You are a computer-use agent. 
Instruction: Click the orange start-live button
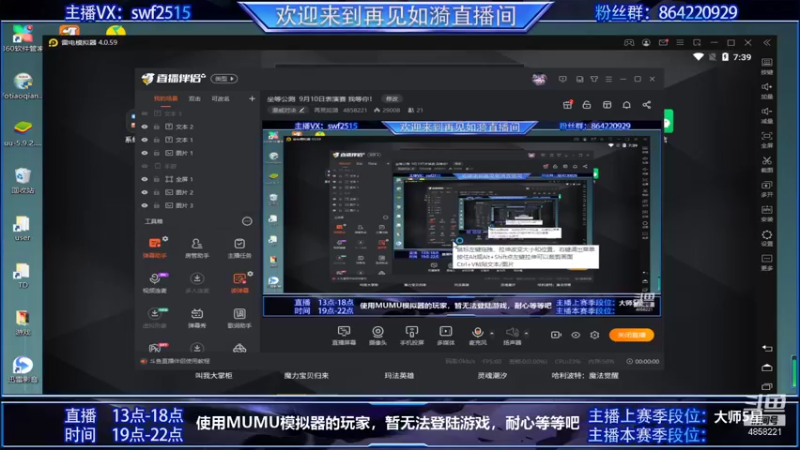632,335
